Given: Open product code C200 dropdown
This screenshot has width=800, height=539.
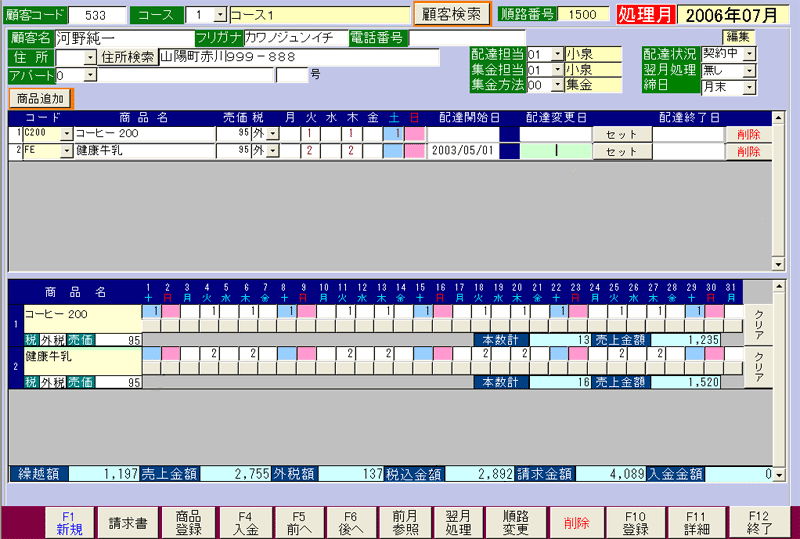Looking at the screenshot, I should point(66,134).
